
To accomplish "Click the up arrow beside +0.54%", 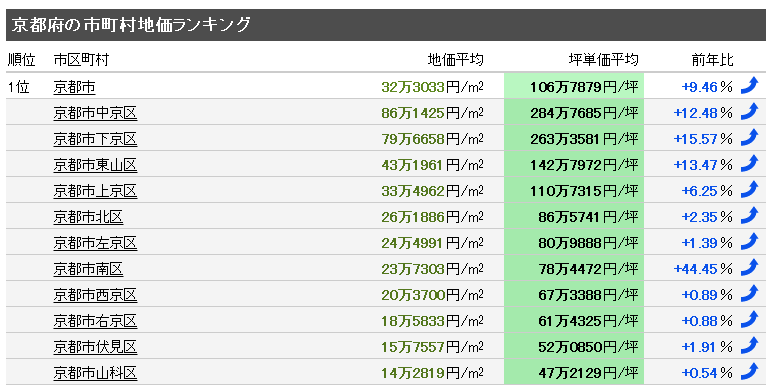I will tap(750, 371).
